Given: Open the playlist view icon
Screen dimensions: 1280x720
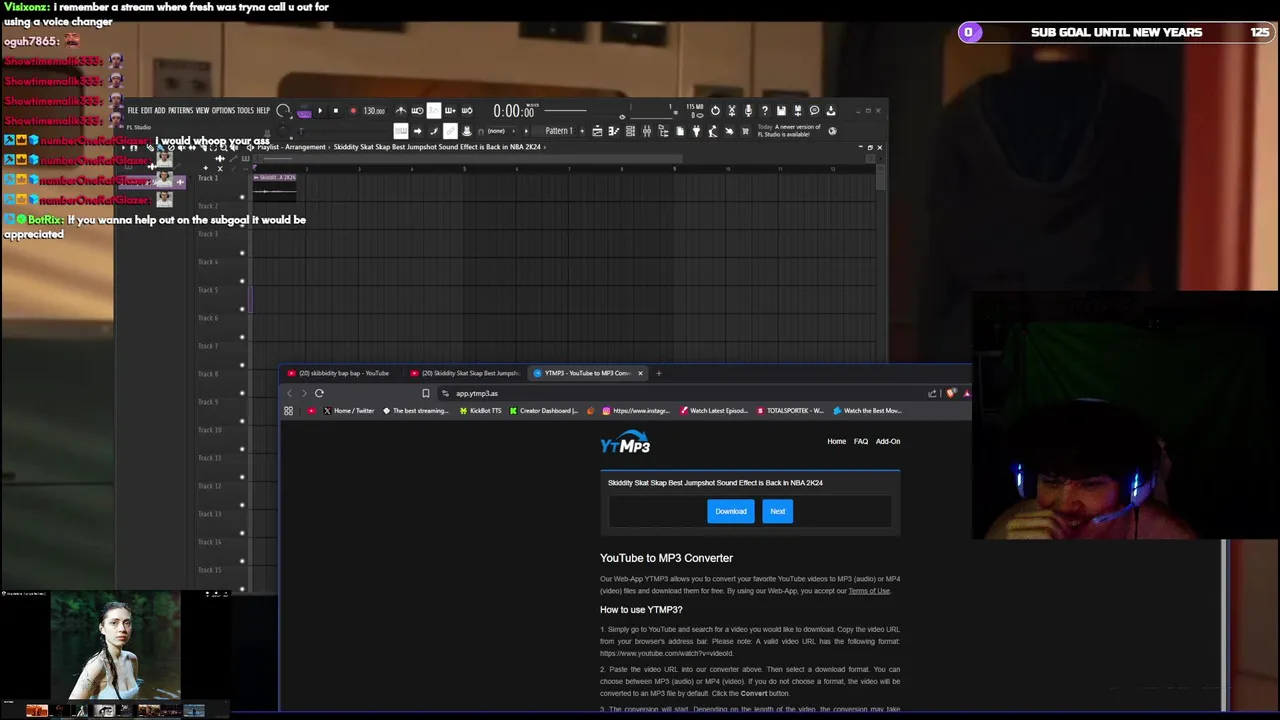Looking at the screenshot, I should (x=597, y=131).
